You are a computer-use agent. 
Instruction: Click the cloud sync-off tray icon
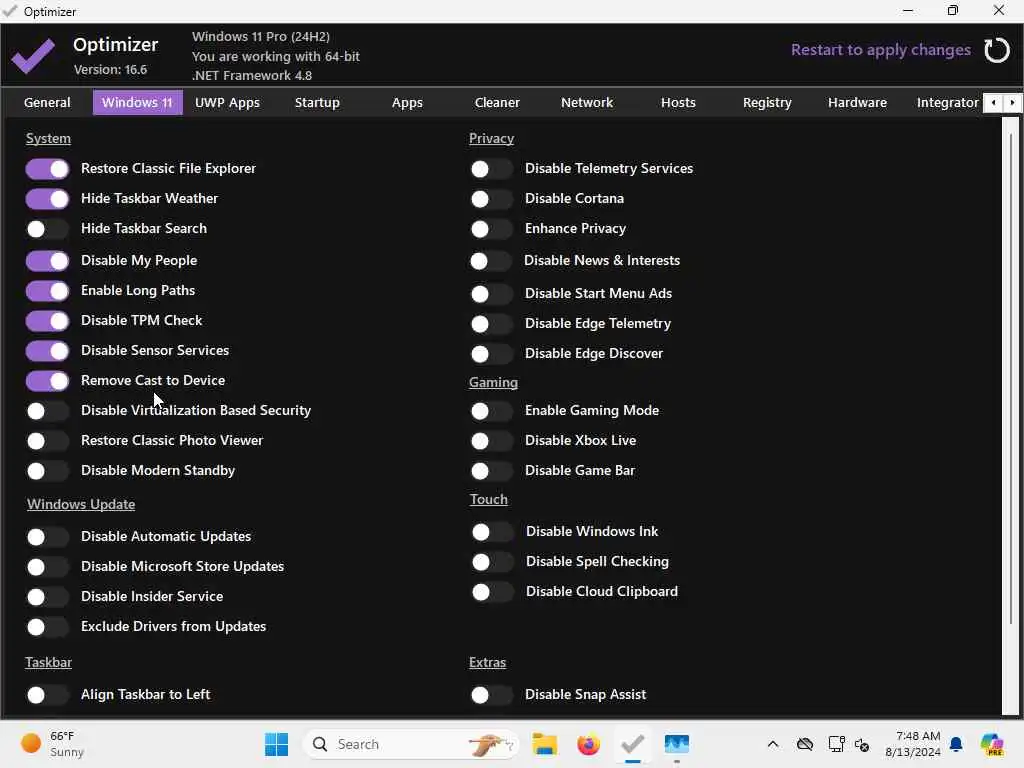[805, 744]
